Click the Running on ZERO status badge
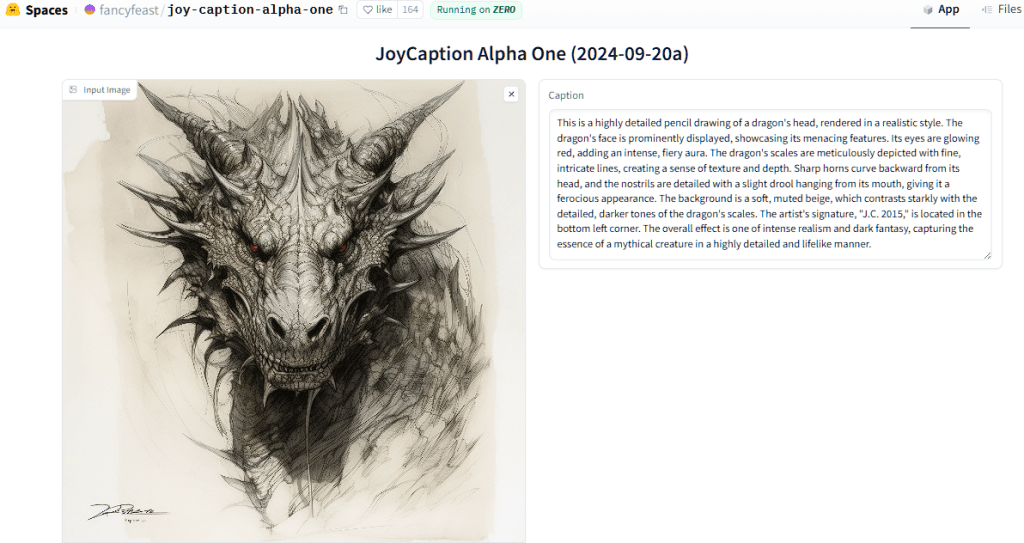Viewport: 1024px width, 543px height. [x=475, y=10]
